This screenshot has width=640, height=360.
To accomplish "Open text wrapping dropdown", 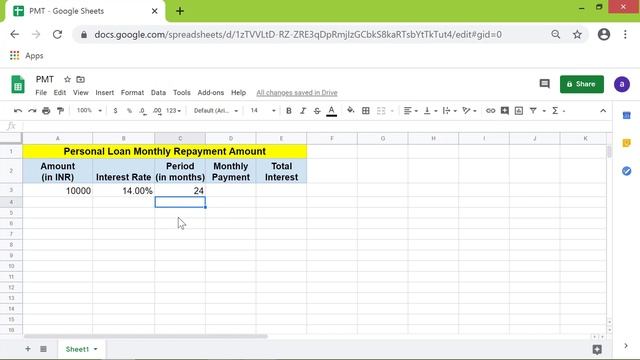I will (449, 111).
